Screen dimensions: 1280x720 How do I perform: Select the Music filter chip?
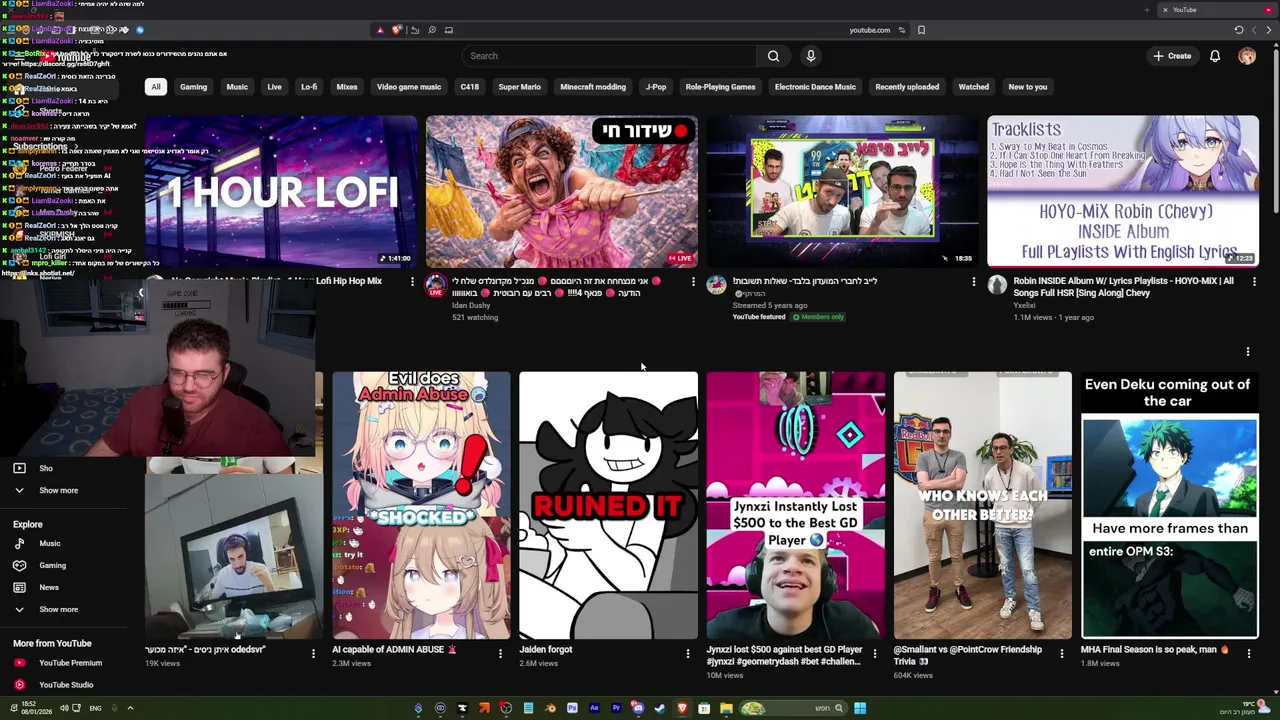click(x=237, y=87)
